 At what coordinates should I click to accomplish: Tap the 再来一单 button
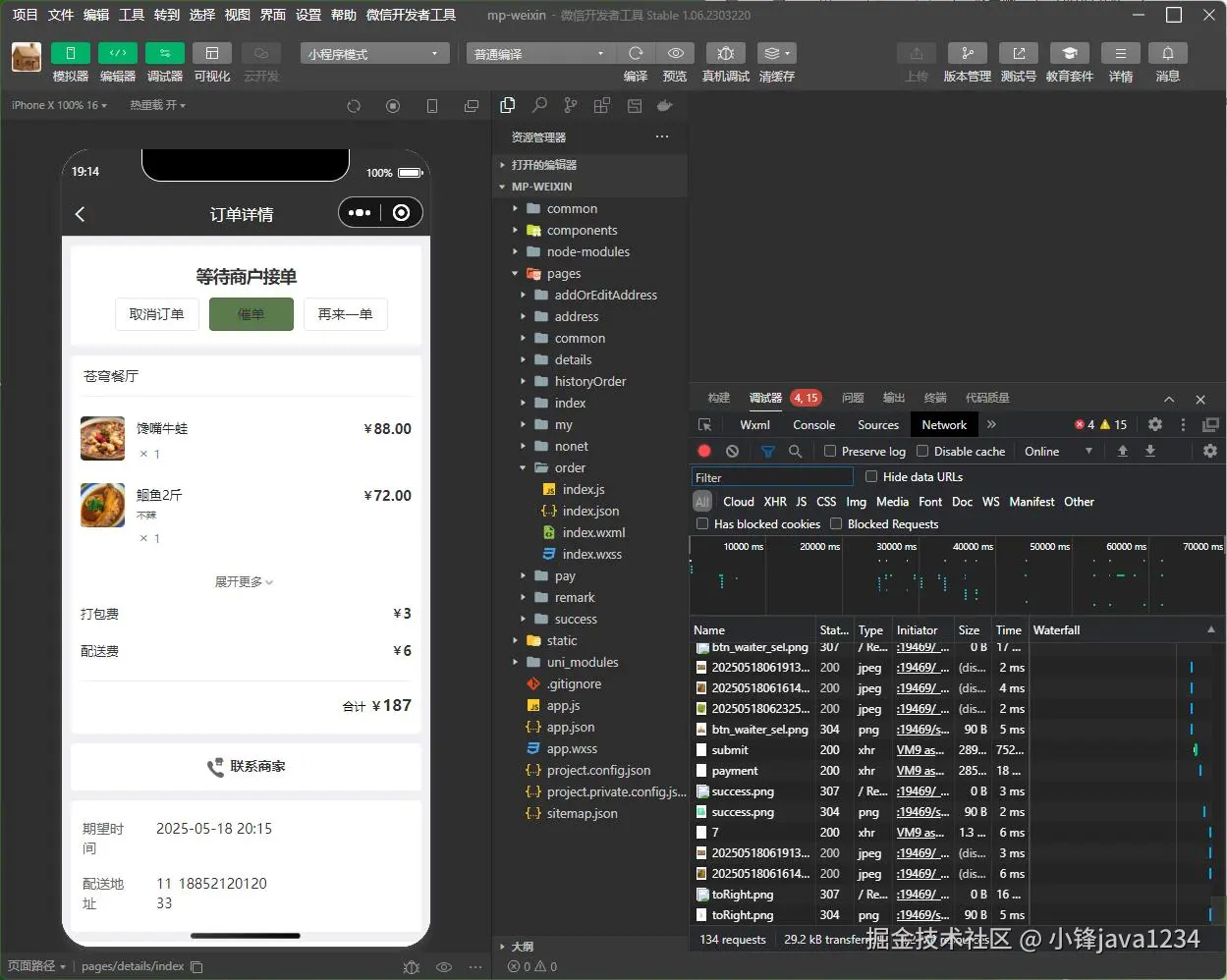(346, 314)
